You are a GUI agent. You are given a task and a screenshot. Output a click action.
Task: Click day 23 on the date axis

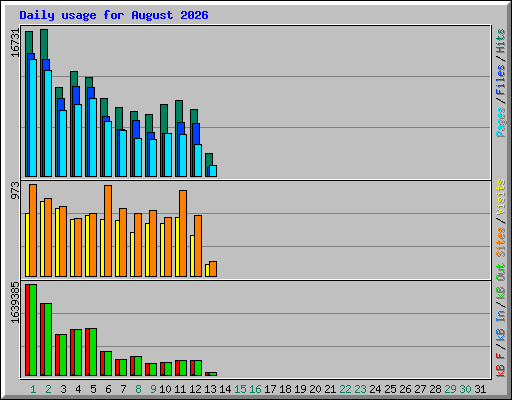360,389
